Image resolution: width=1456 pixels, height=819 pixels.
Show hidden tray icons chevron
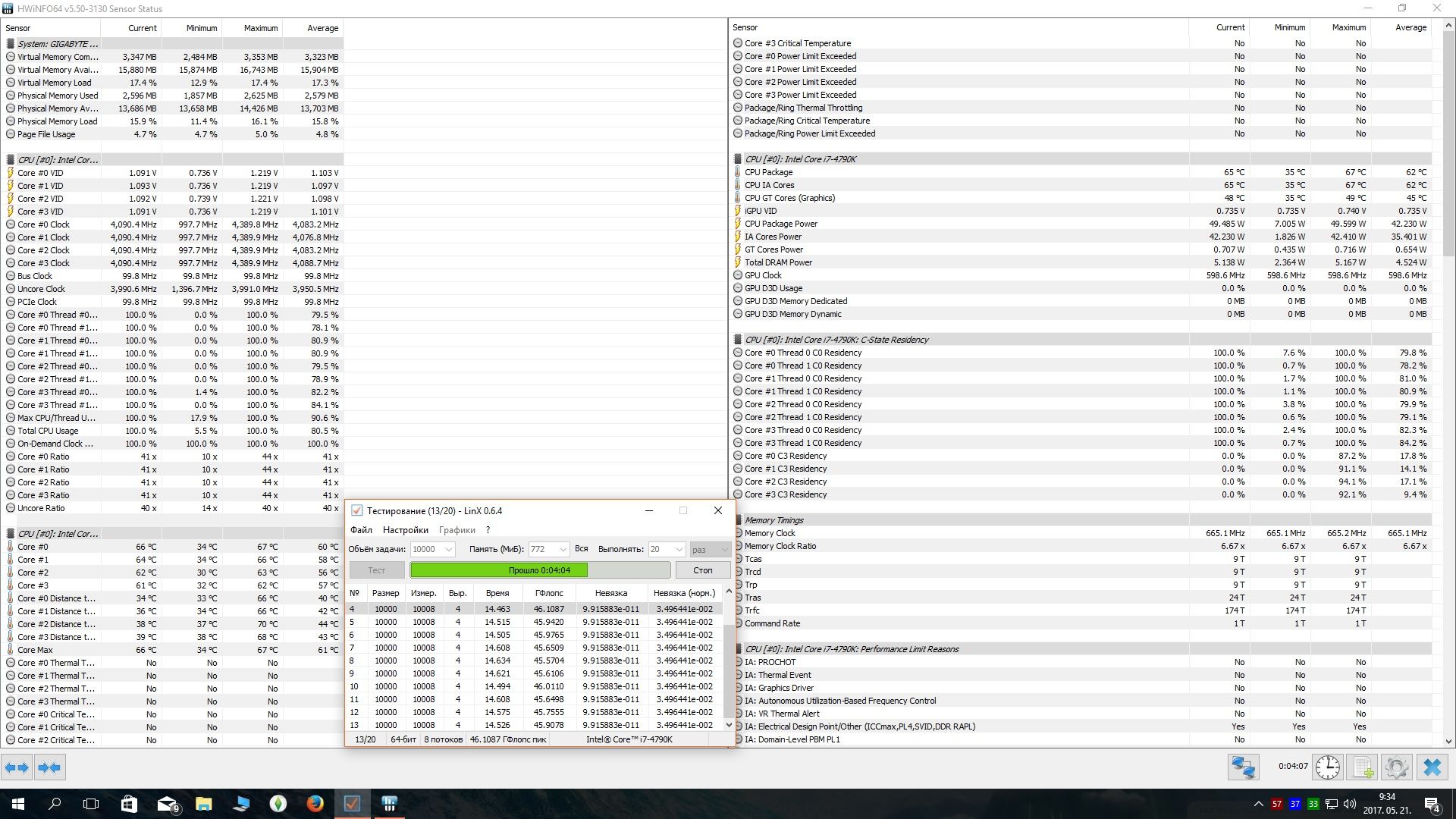(x=1259, y=804)
